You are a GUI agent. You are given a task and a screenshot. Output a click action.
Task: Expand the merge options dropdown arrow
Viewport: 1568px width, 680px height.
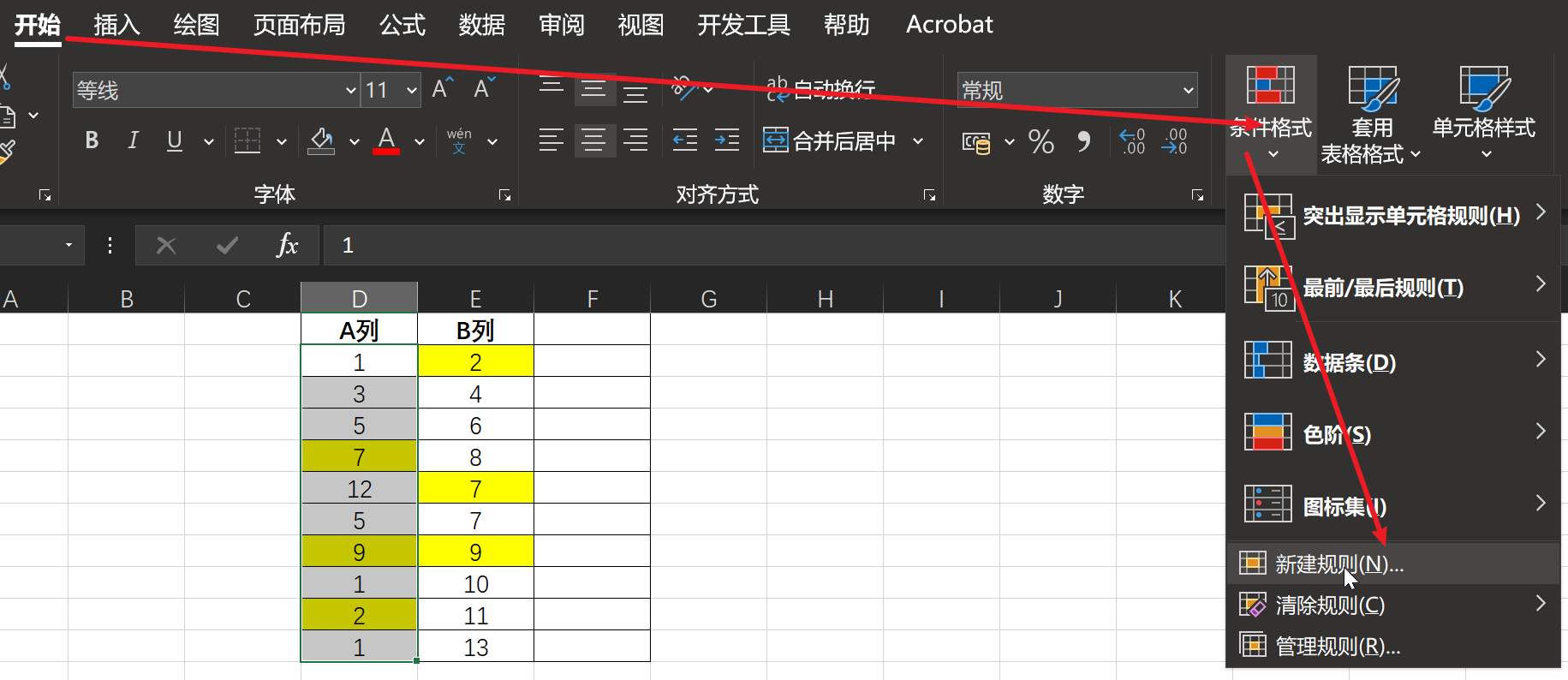918,140
